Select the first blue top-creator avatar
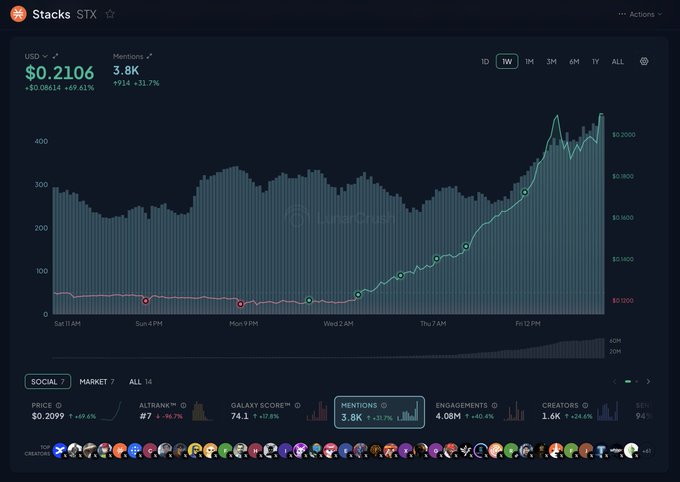The width and height of the screenshot is (680, 482). [59, 450]
